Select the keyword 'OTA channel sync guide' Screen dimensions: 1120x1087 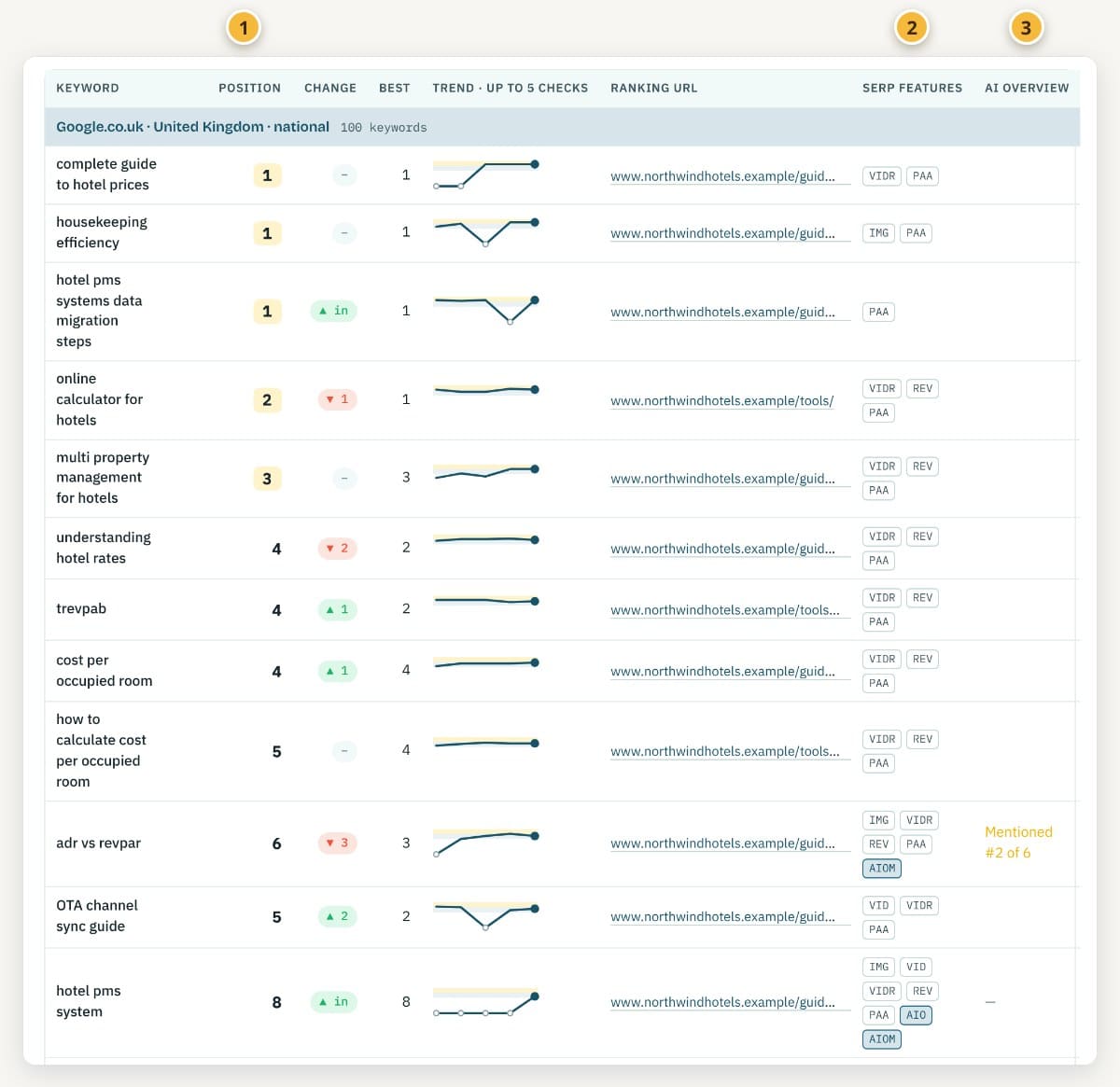[97, 915]
